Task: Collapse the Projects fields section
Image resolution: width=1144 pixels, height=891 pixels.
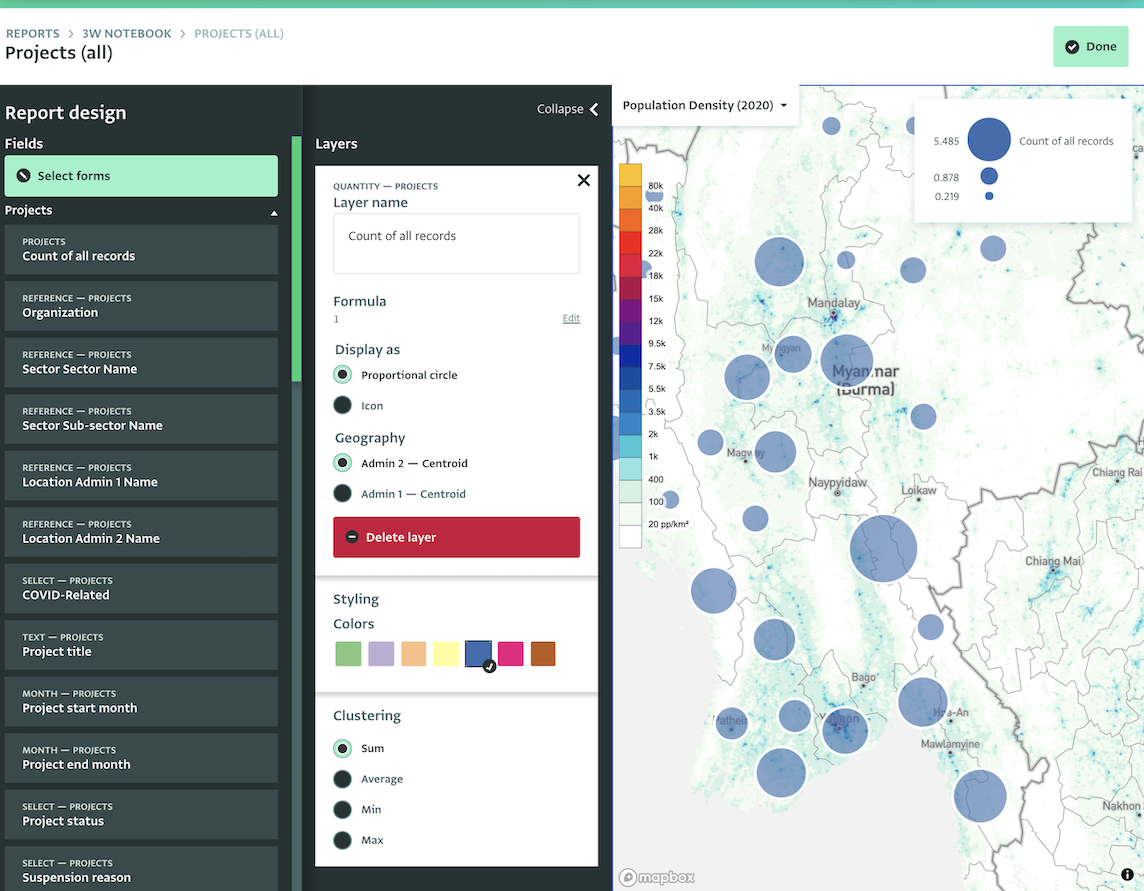Action: pyautogui.click(x=274, y=213)
